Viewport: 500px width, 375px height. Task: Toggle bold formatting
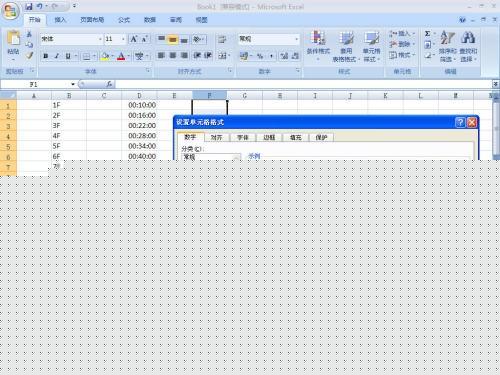[x=46, y=56]
